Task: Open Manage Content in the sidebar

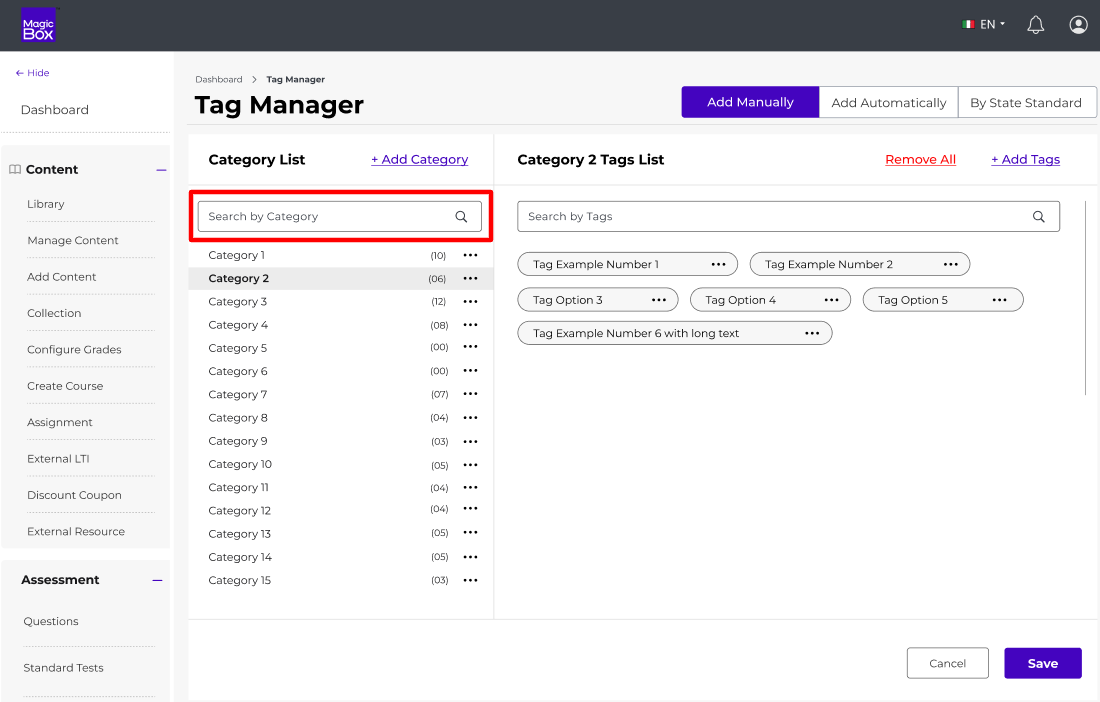Action: coord(73,241)
